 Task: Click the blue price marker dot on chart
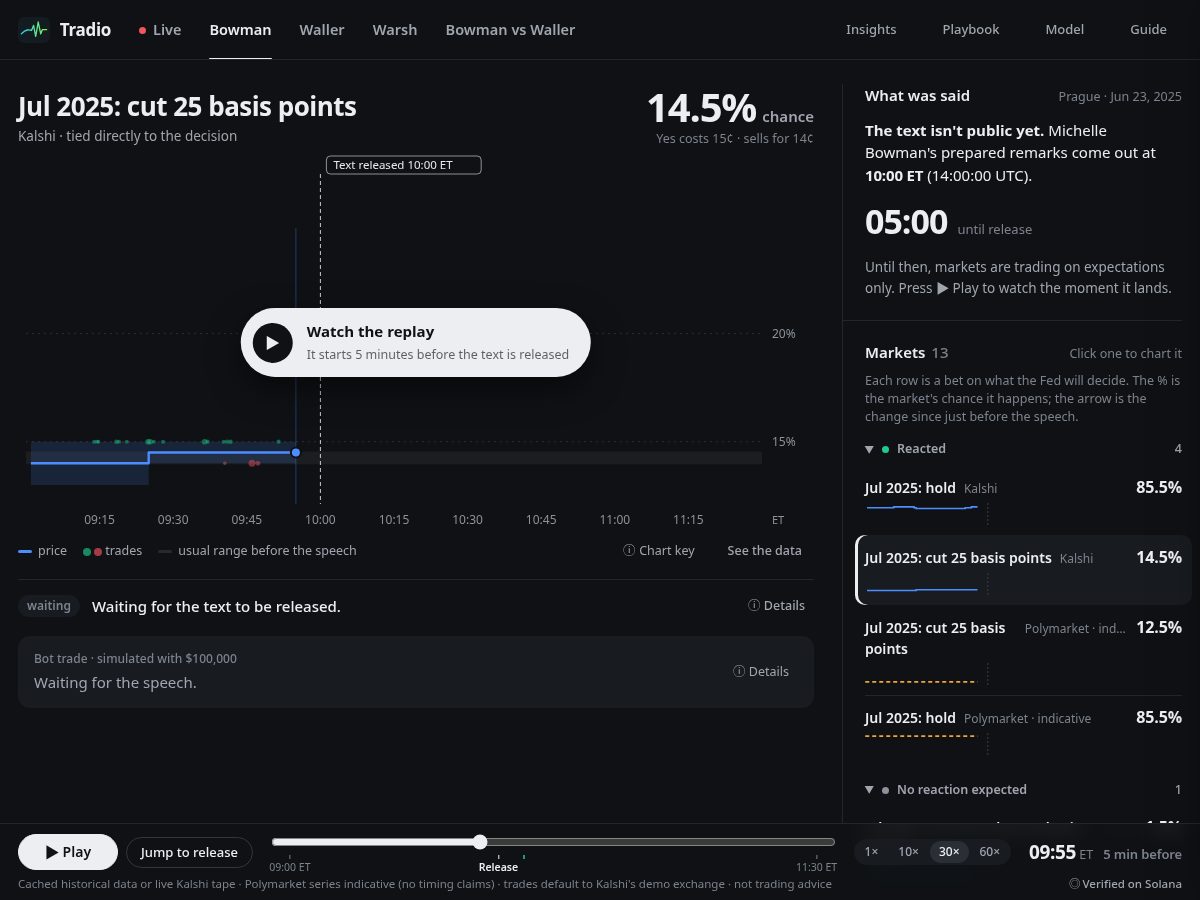pyautogui.click(x=296, y=453)
